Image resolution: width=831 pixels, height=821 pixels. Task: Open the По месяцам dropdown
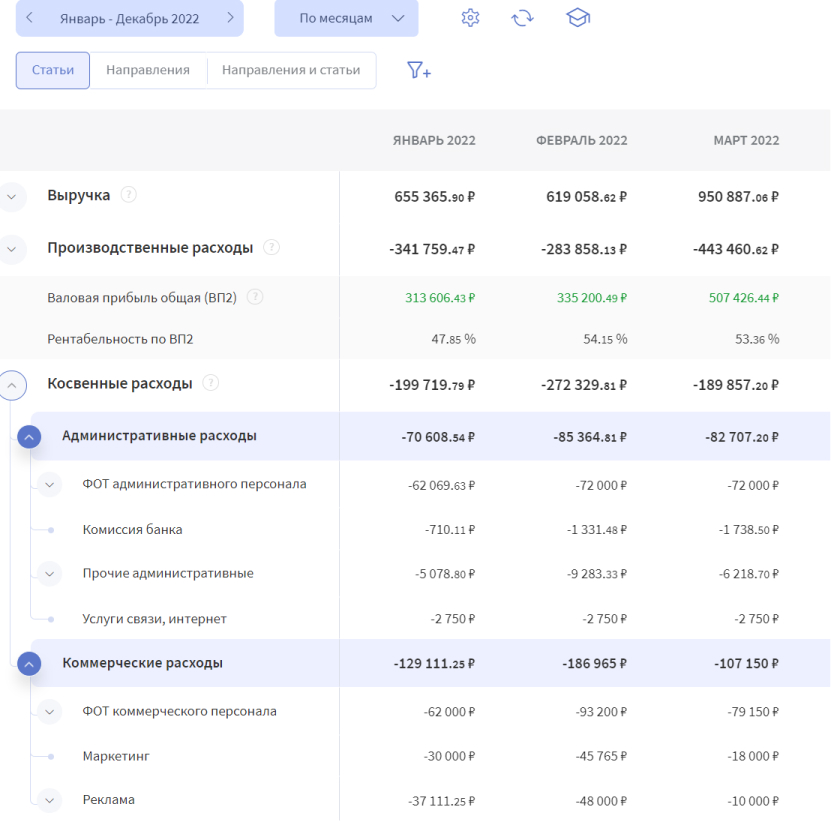pyautogui.click(x=346, y=18)
